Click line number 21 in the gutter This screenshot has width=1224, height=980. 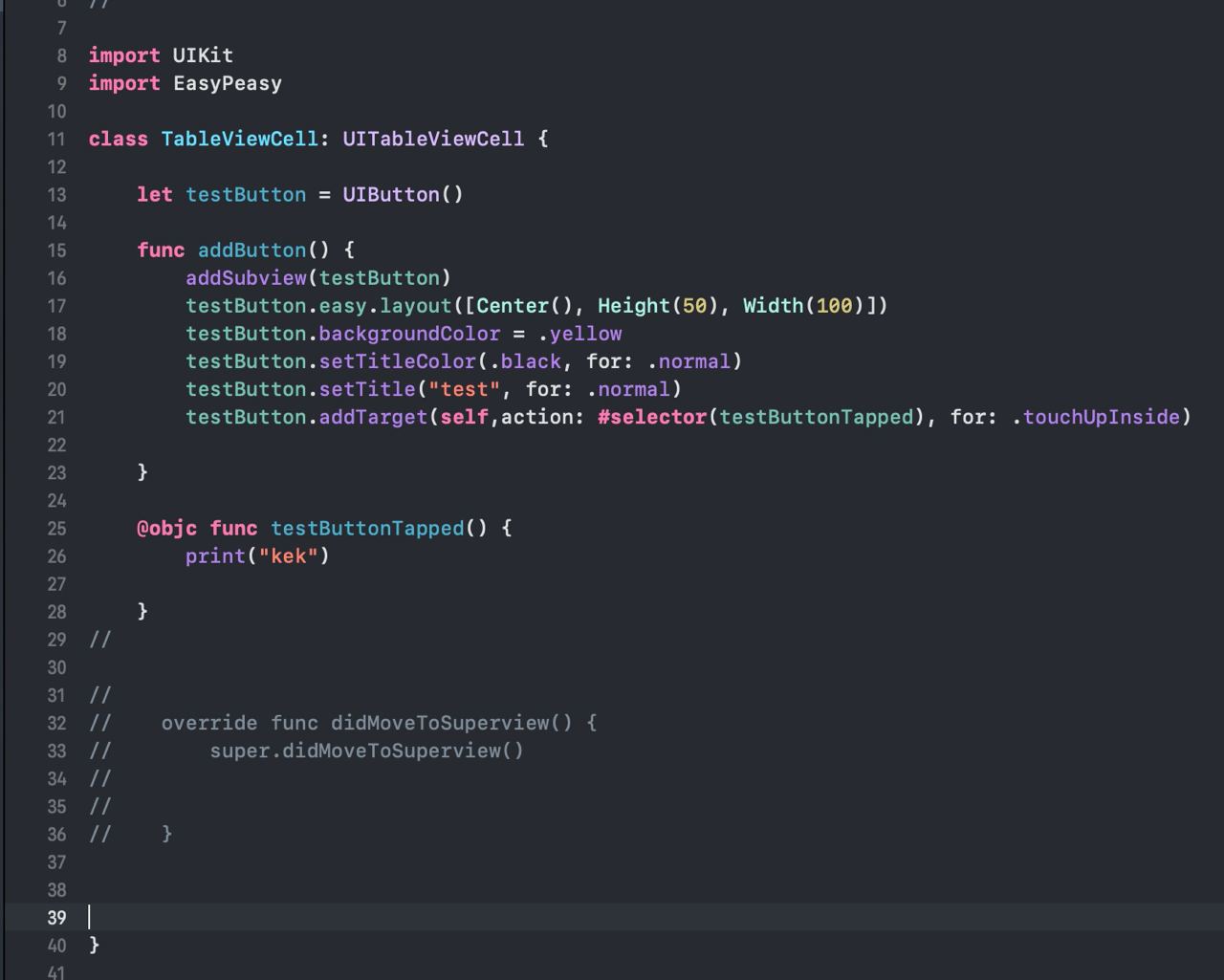56,417
